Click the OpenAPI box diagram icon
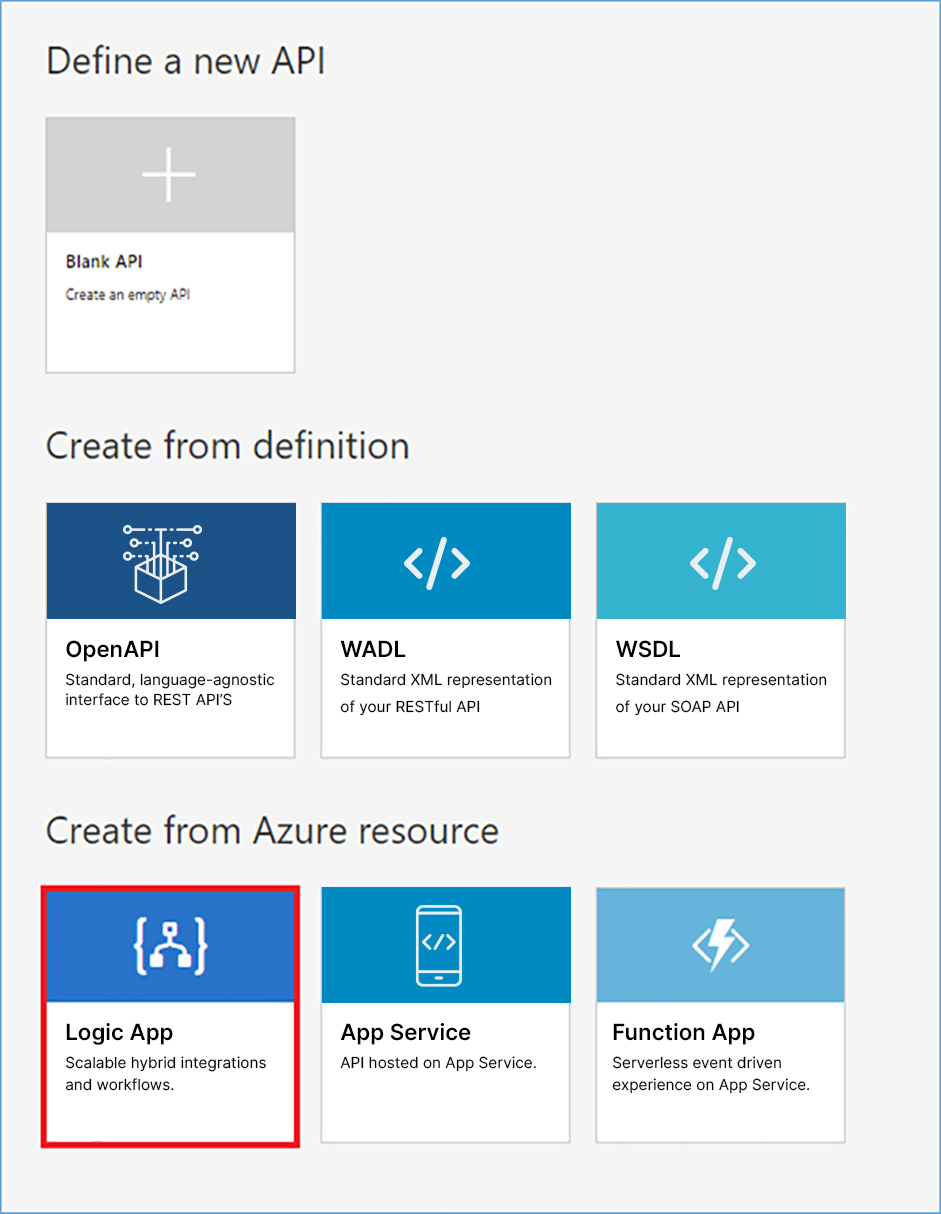The image size is (941, 1214). (161, 563)
